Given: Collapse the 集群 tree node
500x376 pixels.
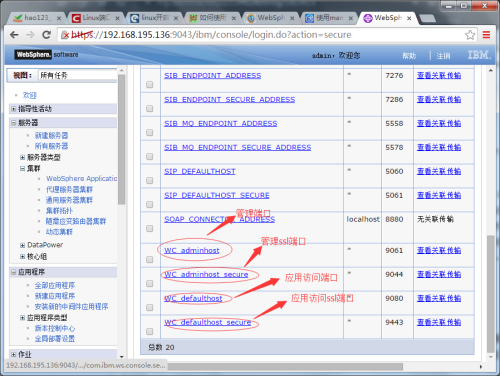Looking at the screenshot, I should coord(22,168).
